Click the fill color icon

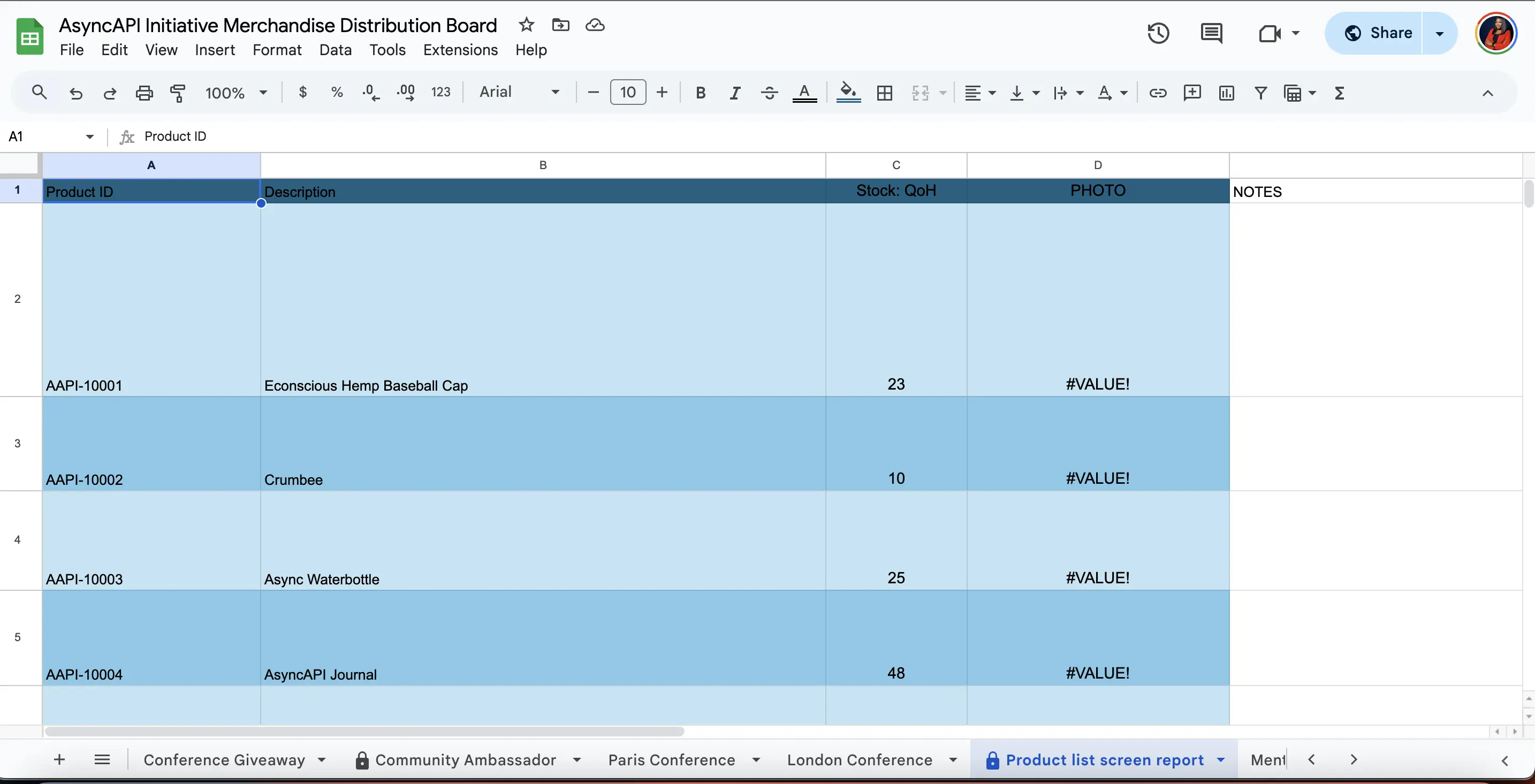click(847, 92)
